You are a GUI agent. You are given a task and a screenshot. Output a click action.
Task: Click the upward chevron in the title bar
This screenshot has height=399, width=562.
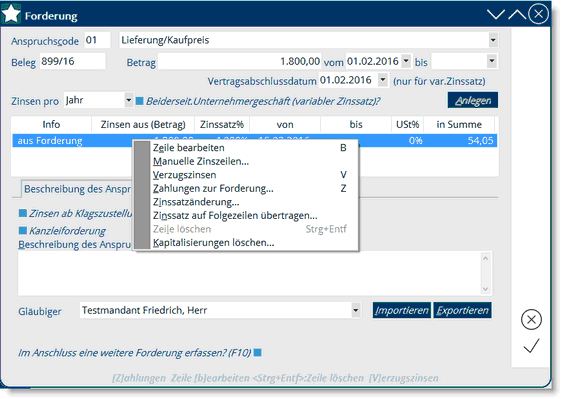click(x=517, y=14)
